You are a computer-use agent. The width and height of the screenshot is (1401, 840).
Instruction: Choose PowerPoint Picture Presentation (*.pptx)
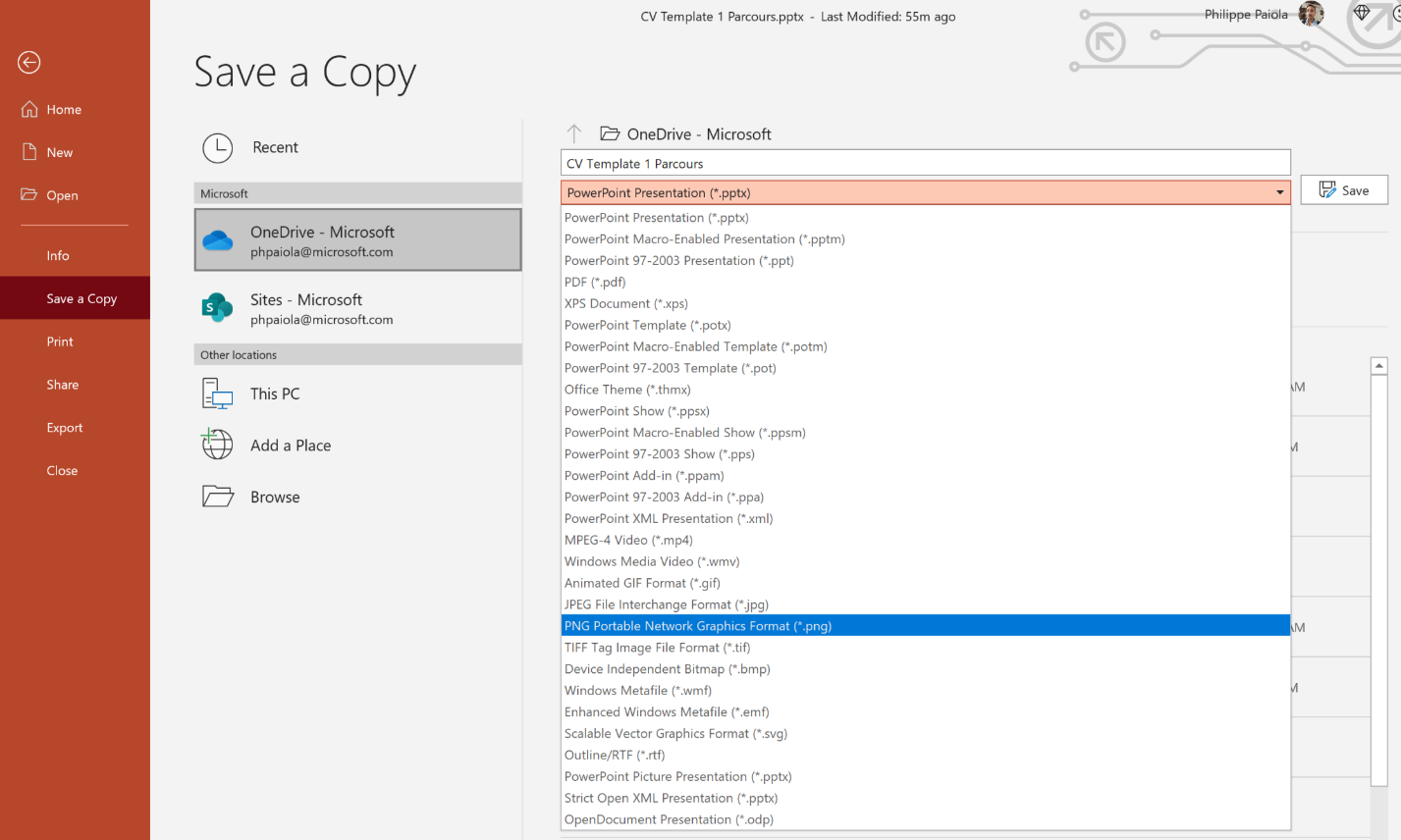point(925,777)
